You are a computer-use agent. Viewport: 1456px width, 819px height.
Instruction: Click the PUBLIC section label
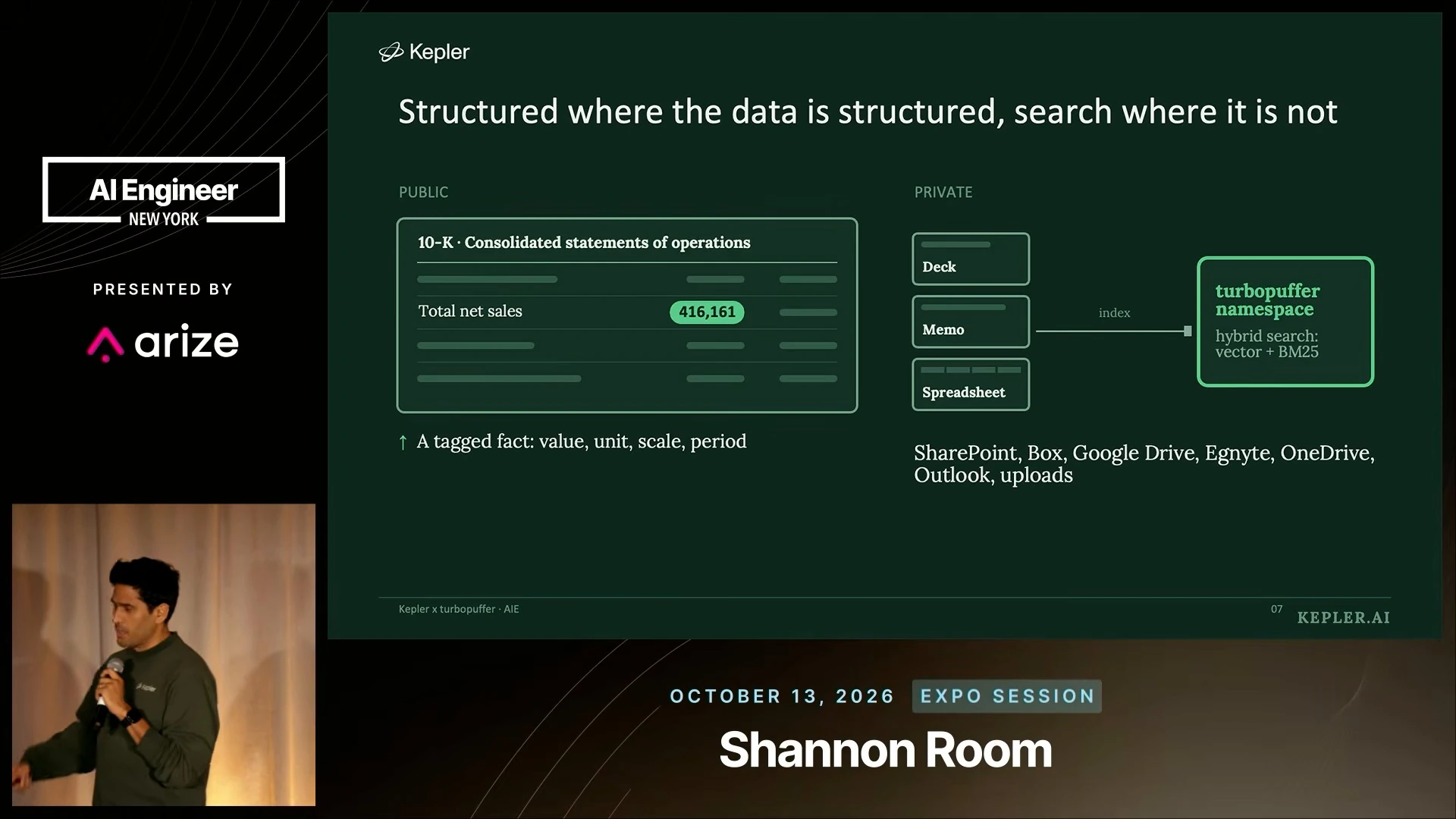(x=423, y=193)
